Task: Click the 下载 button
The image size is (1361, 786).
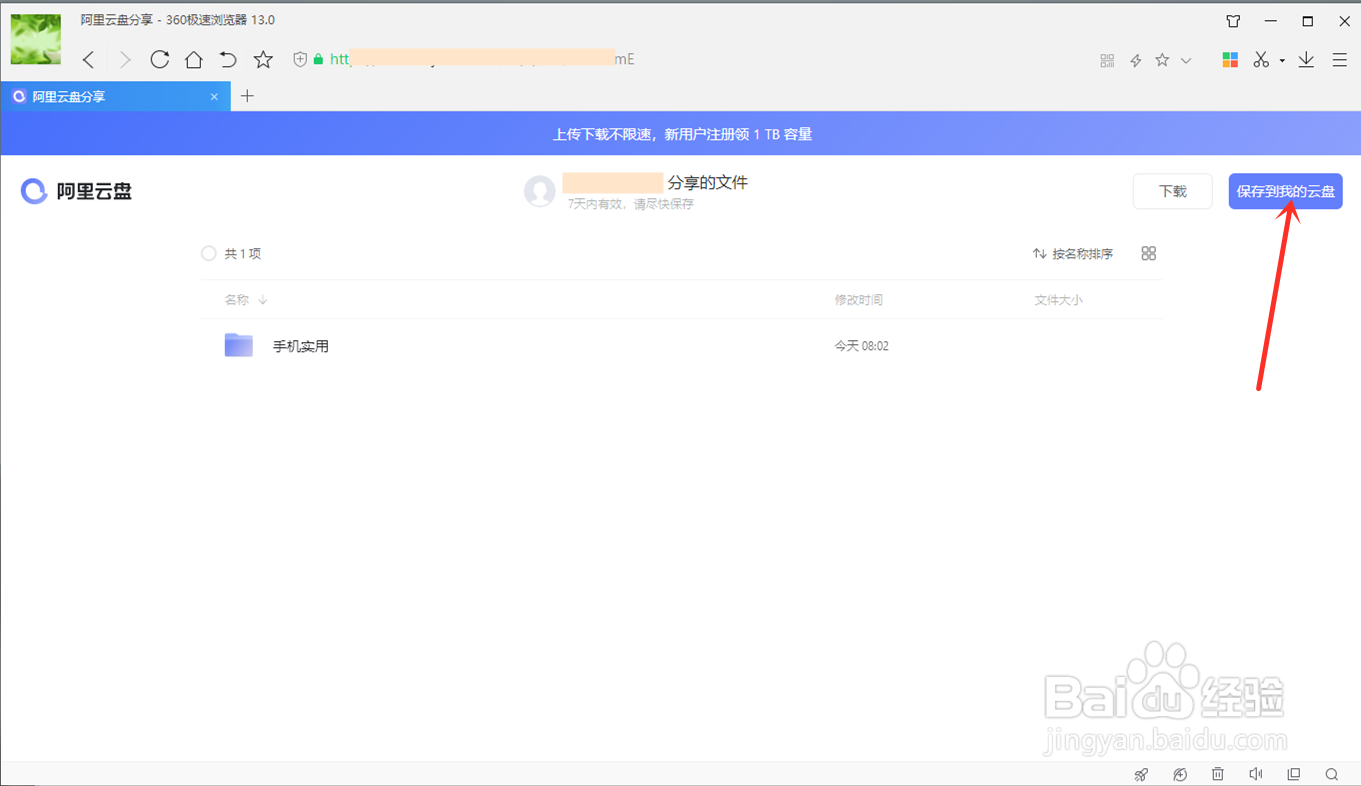Action: [1173, 191]
